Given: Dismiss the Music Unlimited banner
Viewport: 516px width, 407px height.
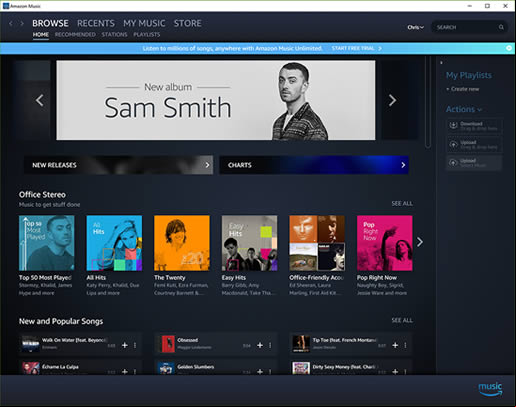Looking at the screenshot, I should tap(509, 48).
